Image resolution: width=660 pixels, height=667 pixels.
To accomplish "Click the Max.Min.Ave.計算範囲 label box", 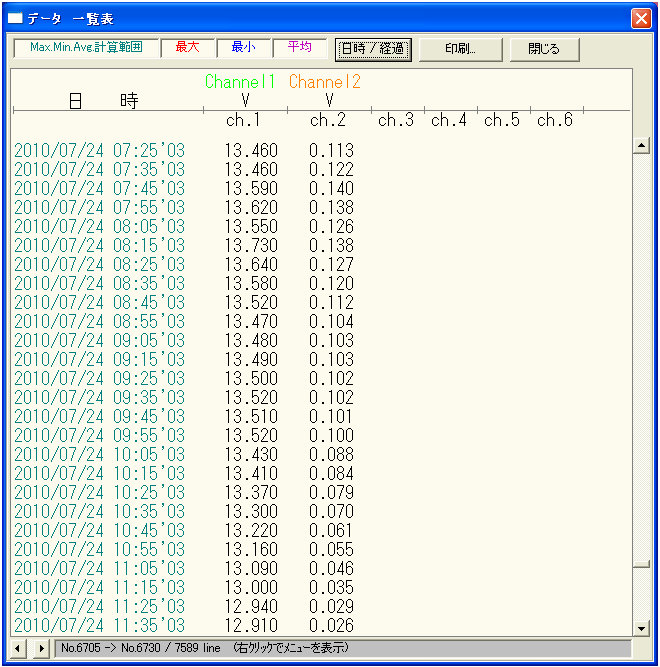I will (86, 48).
